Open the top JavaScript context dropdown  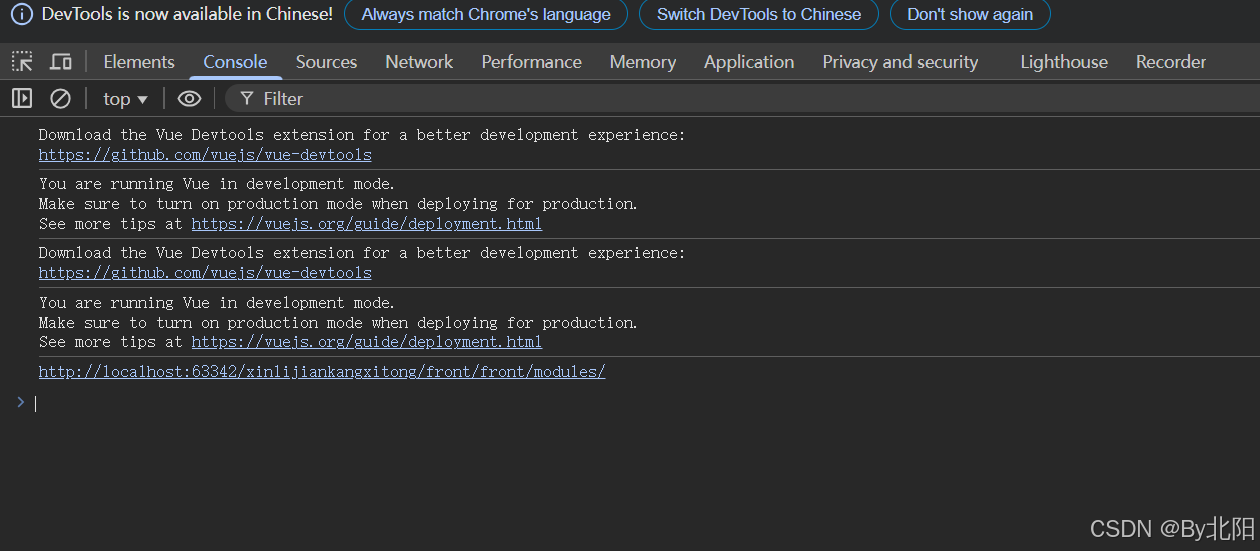point(125,98)
